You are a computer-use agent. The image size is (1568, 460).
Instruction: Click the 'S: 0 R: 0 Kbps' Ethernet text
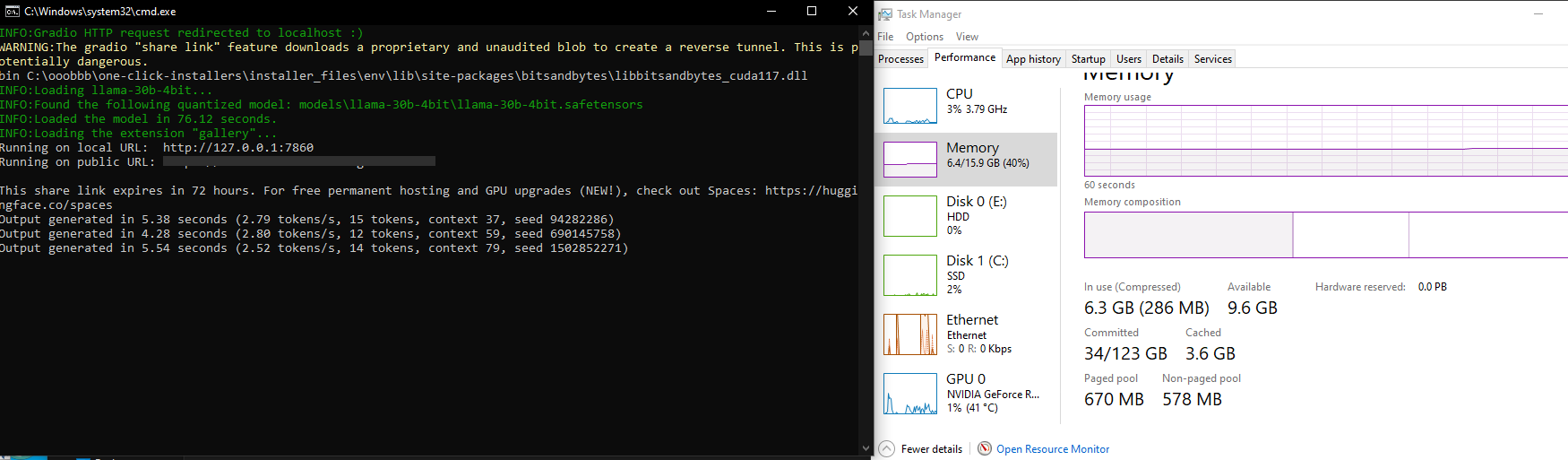[x=979, y=349]
